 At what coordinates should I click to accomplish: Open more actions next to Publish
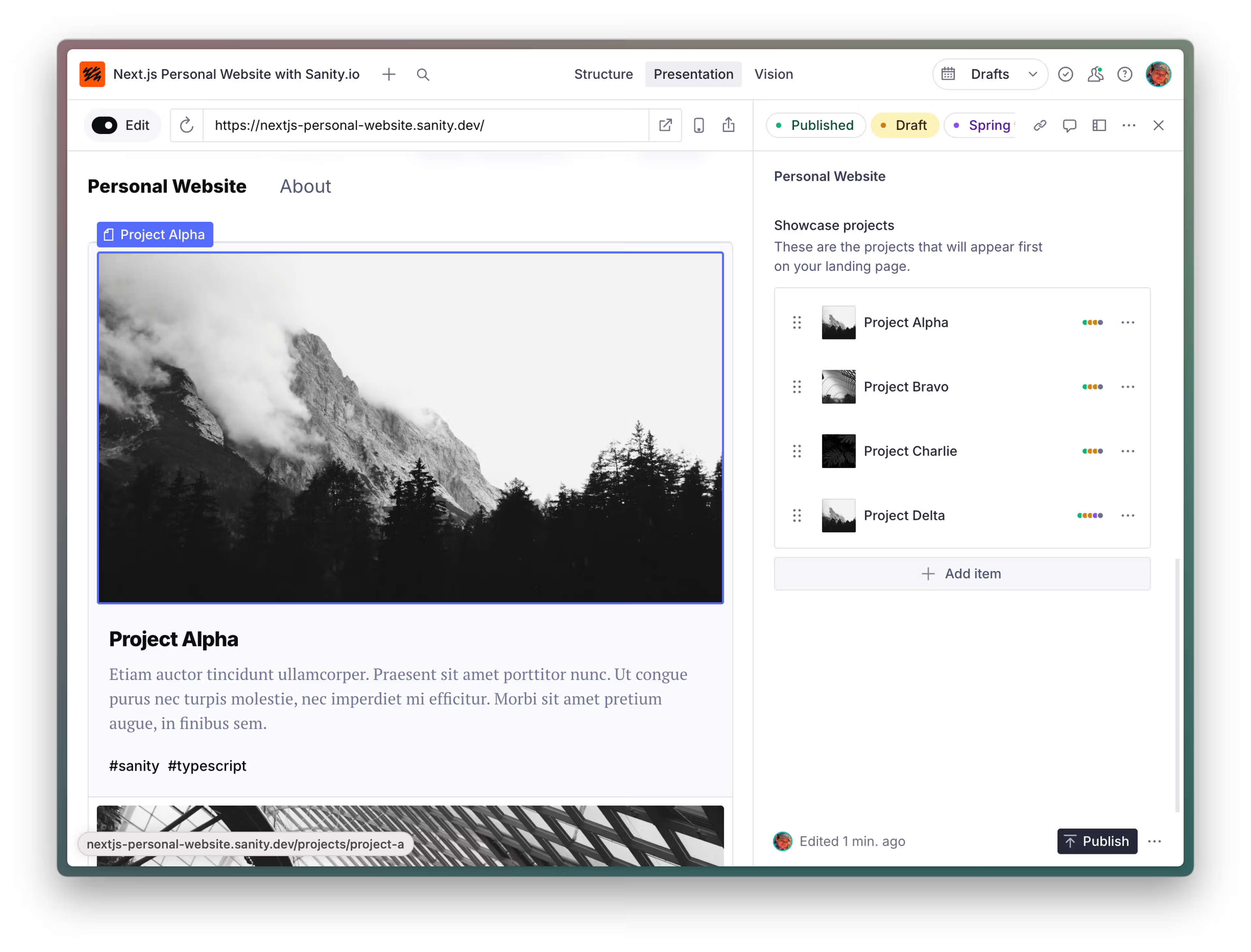click(x=1154, y=842)
